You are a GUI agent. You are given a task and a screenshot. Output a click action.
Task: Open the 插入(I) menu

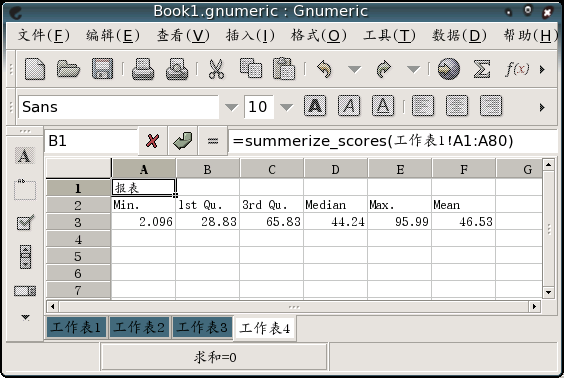pyautogui.click(x=250, y=35)
